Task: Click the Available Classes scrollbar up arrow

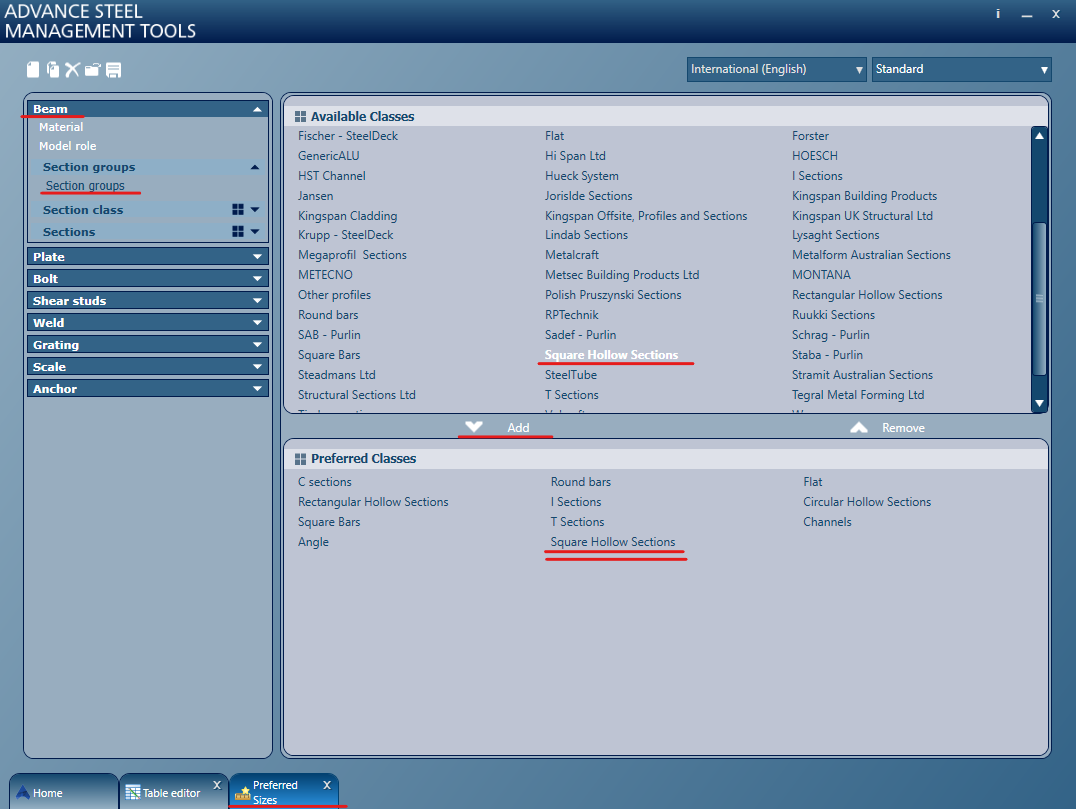Action: 1040,136
